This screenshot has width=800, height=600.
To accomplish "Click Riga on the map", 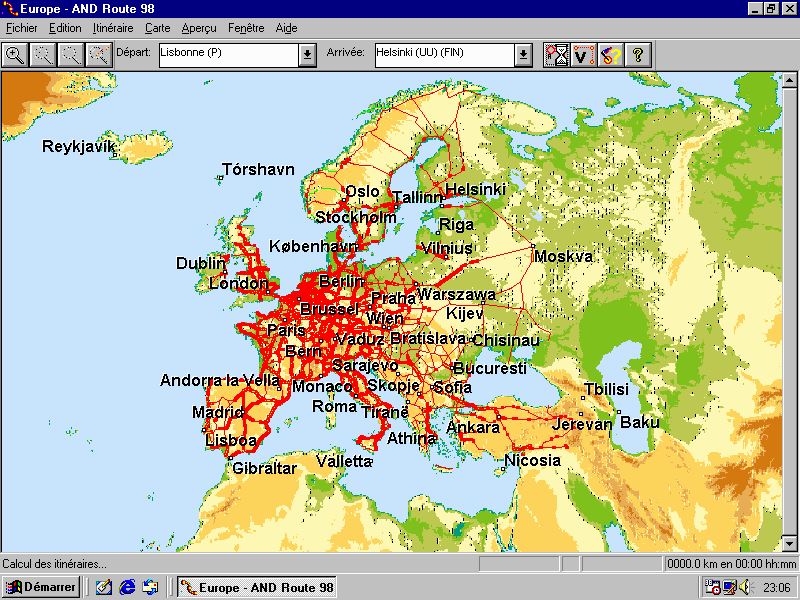I will point(456,224).
